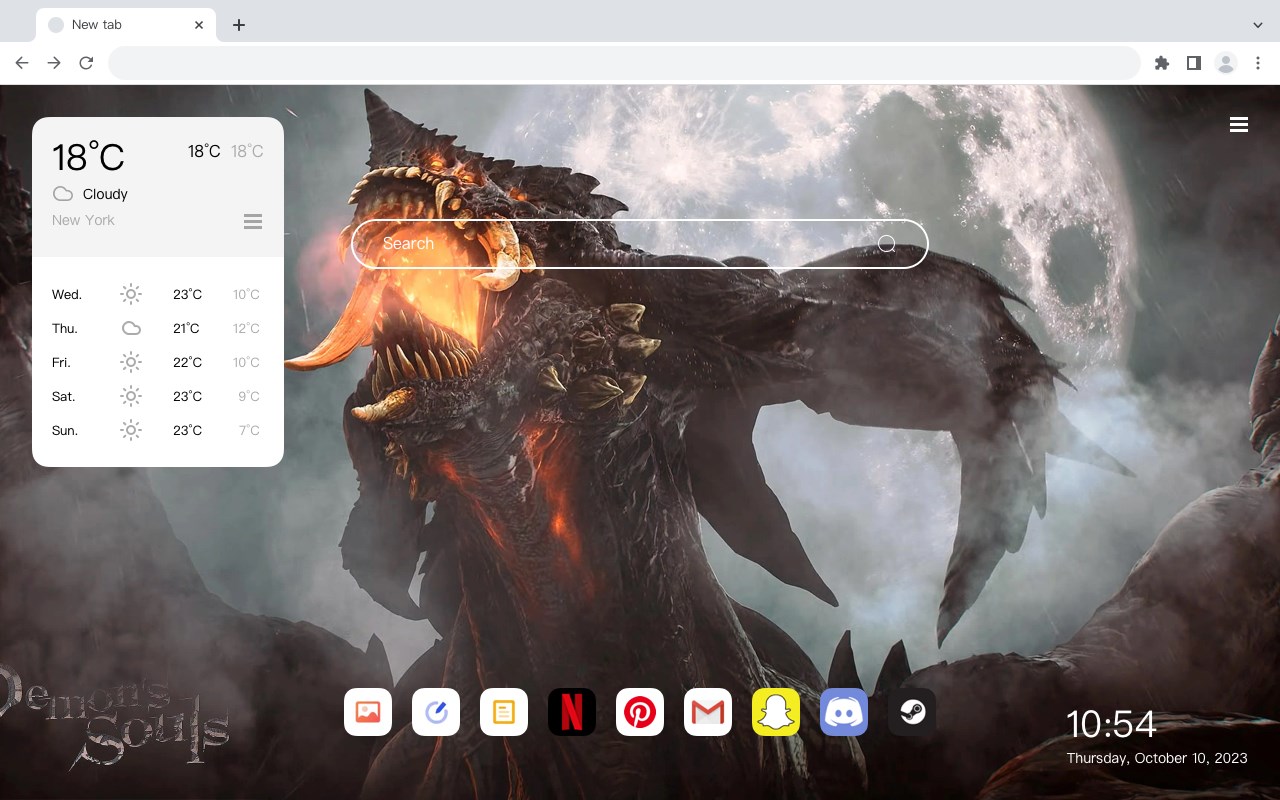The image size is (1280, 800).
Task: Click Saturday's high temperature "23°C"
Action: [x=187, y=396]
